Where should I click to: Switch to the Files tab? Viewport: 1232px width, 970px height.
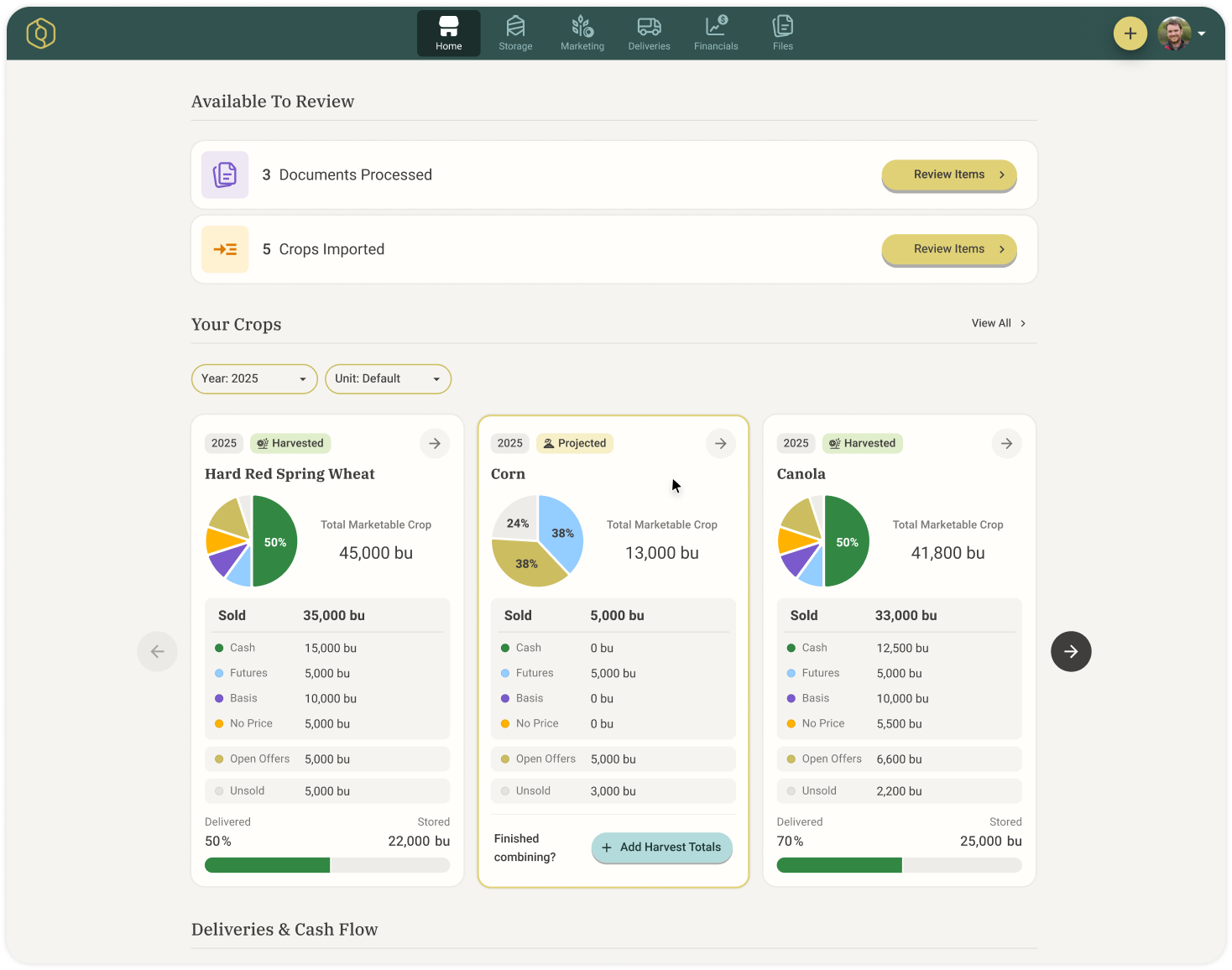coord(782,34)
